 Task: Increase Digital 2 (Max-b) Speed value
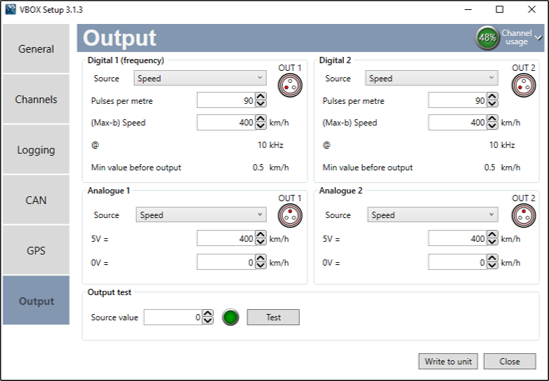[x=492, y=119]
